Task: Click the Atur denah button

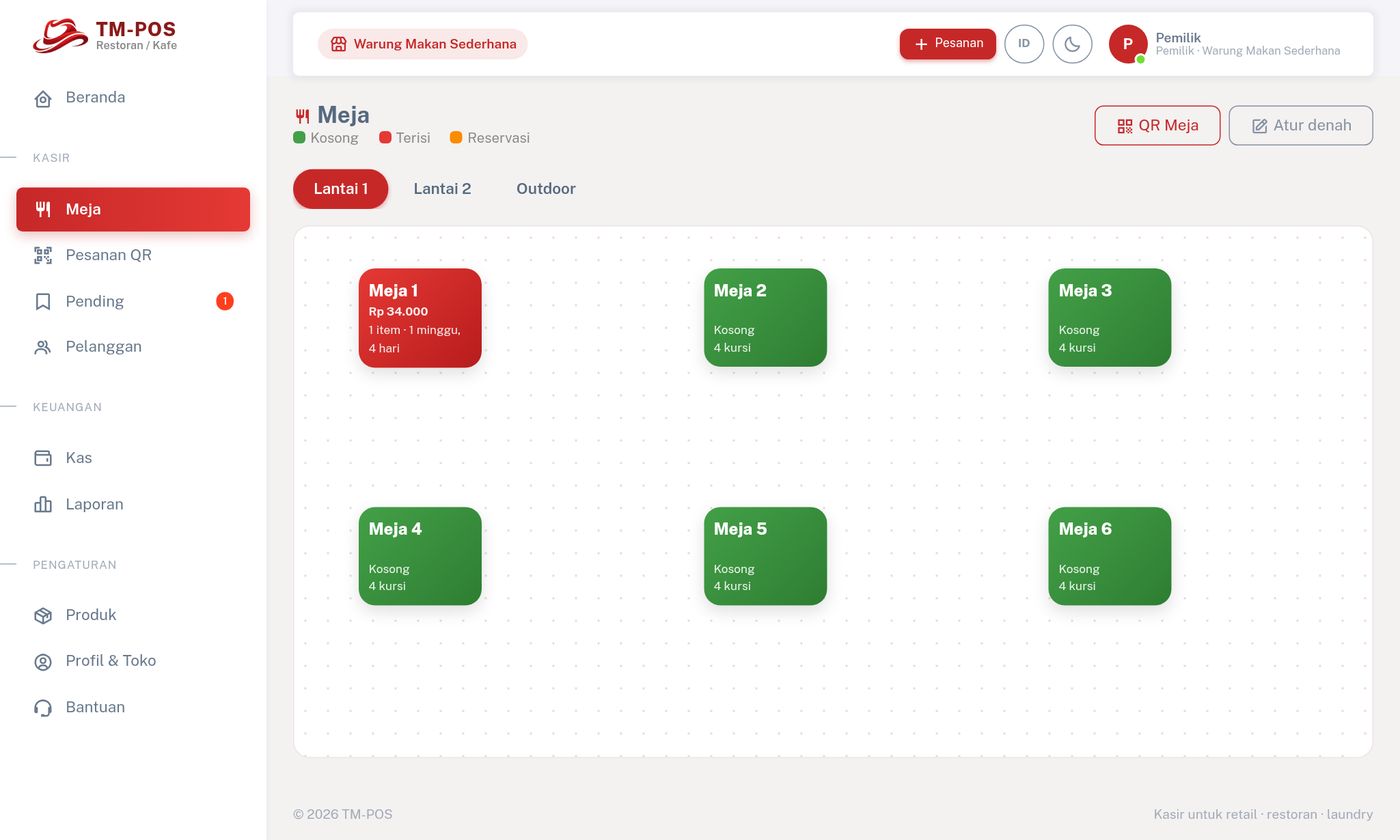Action: pyautogui.click(x=1301, y=125)
